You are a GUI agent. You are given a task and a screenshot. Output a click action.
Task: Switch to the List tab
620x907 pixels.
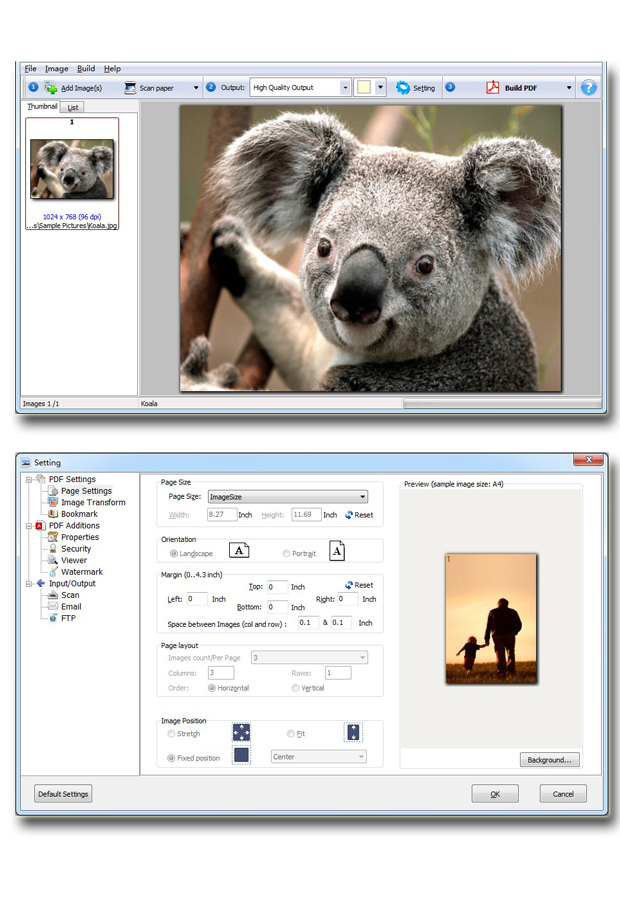point(72,107)
